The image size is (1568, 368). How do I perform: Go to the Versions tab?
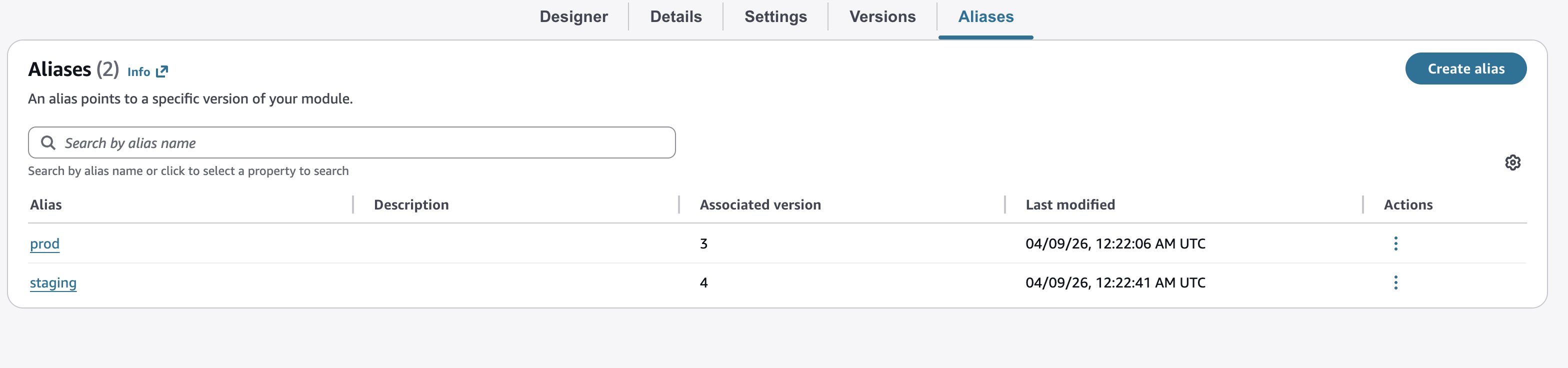pos(882,16)
